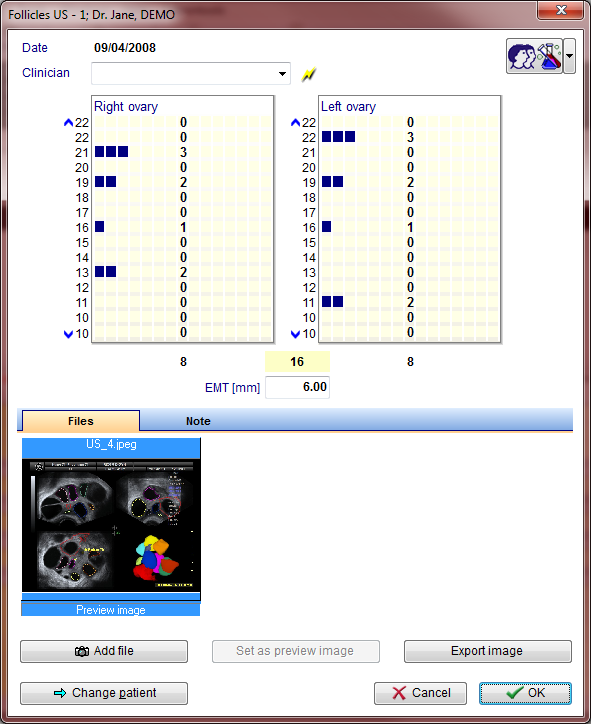Screen dimensions: 591x724
Task: Select the US_4.jpeg ultrasound thumbnail
Action: [111, 519]
